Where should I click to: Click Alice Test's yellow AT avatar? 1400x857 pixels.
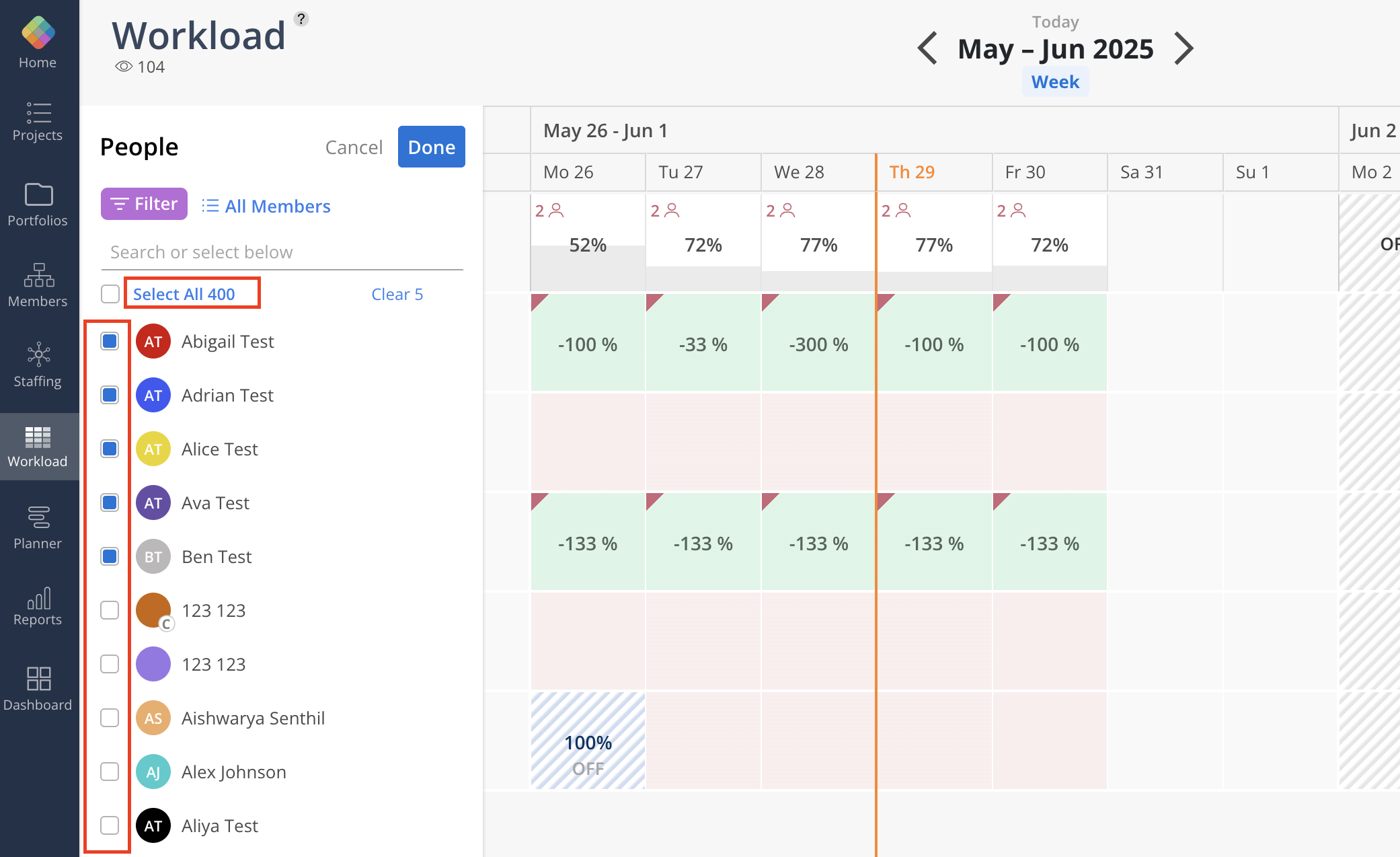pos(153,449)
